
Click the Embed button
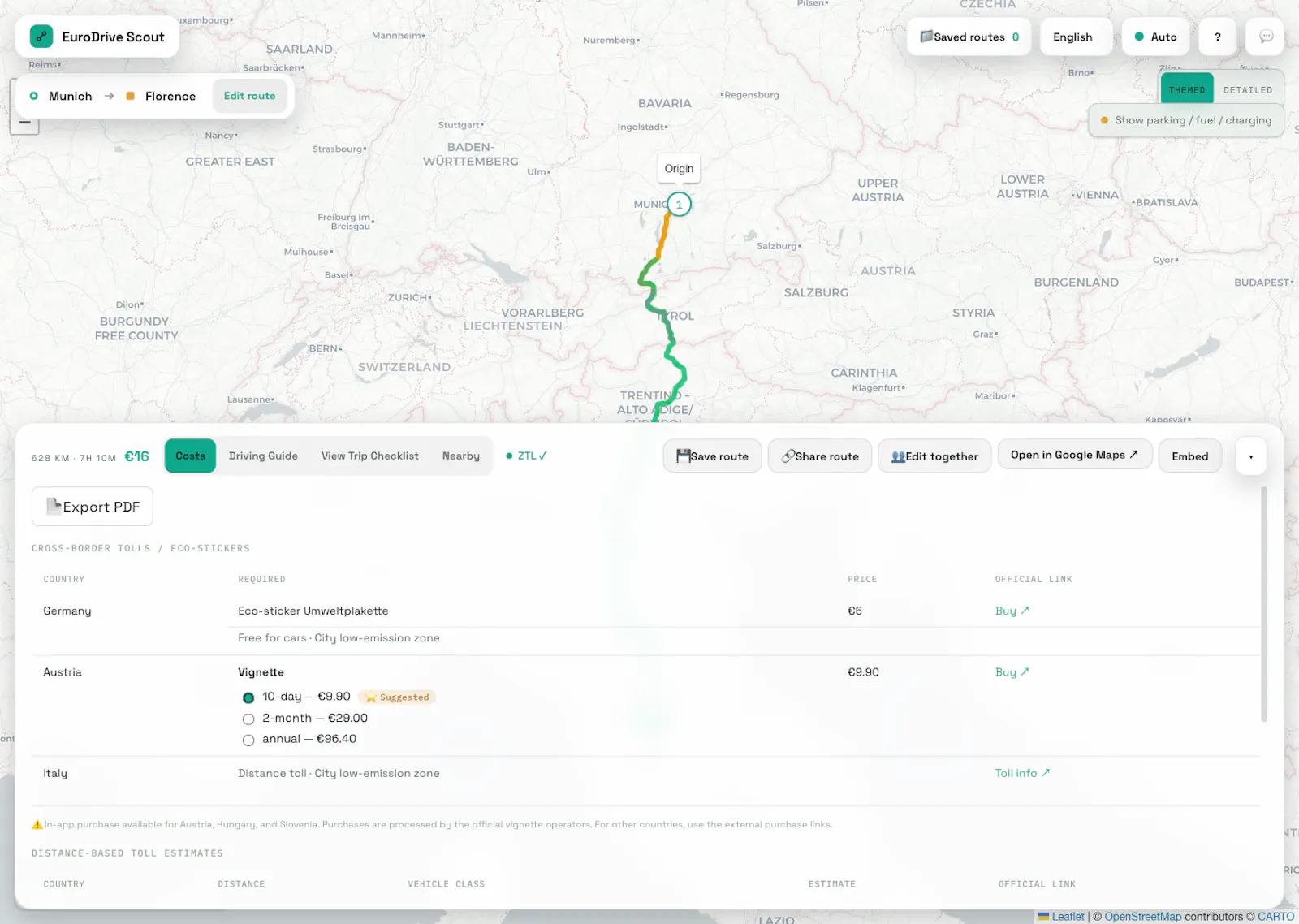(1190, 456)
